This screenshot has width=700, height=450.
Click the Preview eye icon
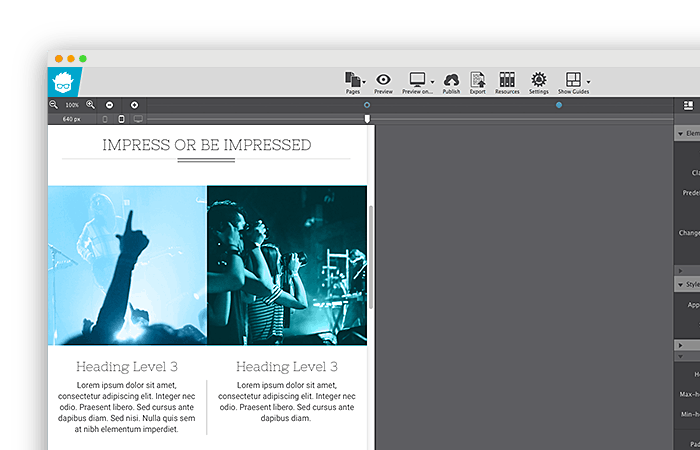pos(383,79)
